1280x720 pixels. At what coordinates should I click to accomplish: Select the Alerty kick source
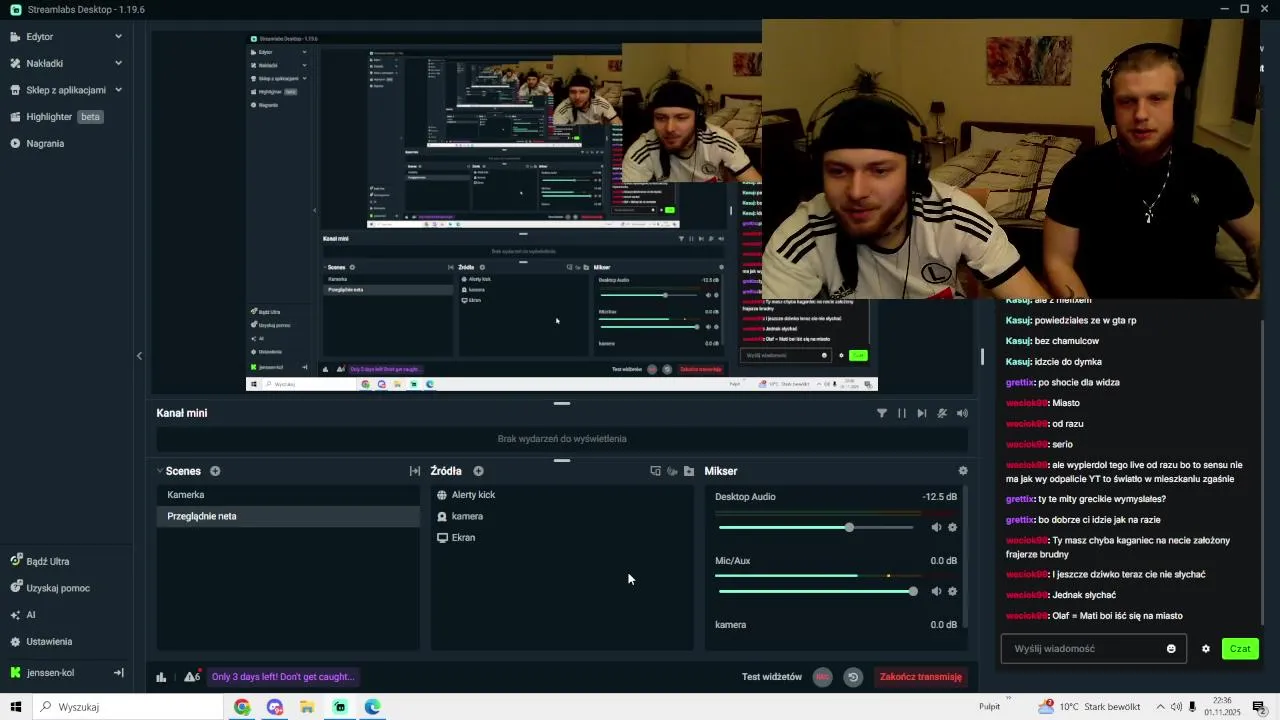(562, 495)
